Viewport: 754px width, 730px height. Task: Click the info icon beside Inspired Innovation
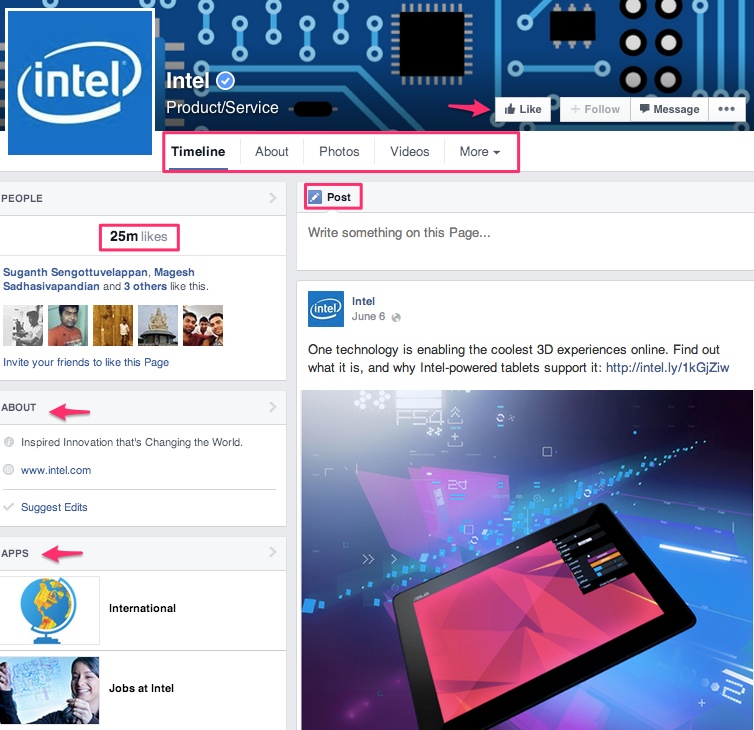pos(9,442)
